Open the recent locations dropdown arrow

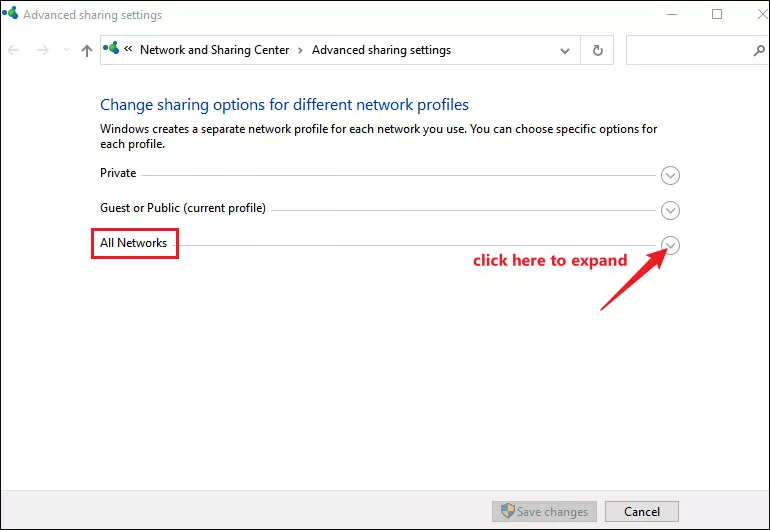(x=66, y=50)
